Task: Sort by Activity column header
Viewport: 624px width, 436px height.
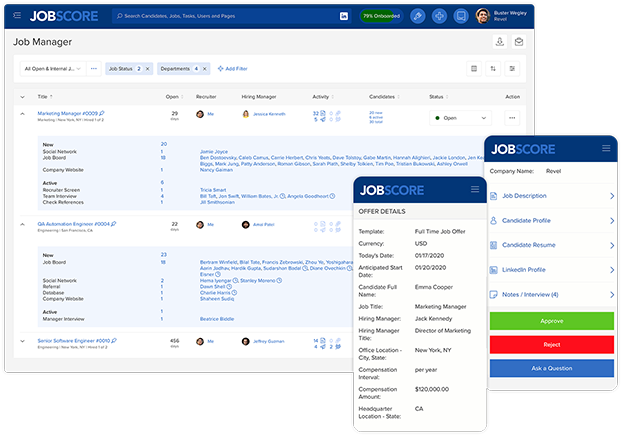Action: 323,97
